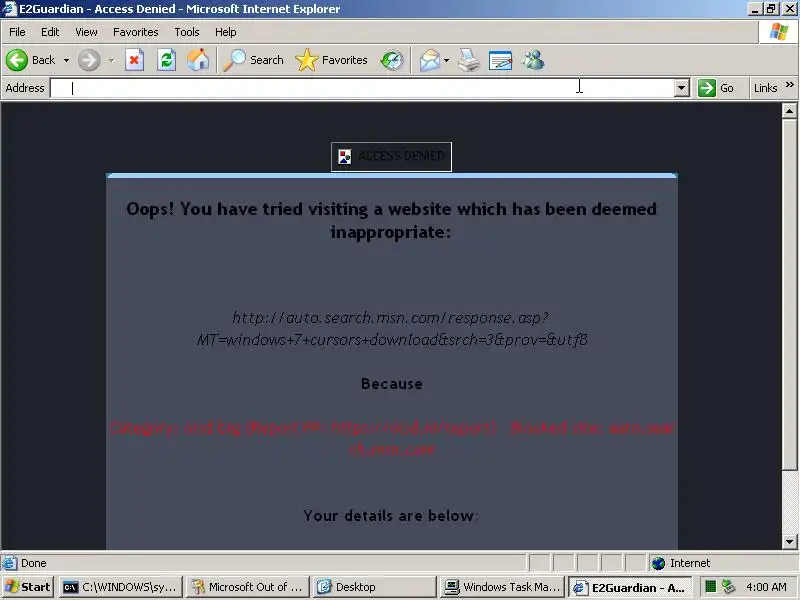Open the Windows Start button
The width and height of the screenshot is (800, 600).
(28, 587)
